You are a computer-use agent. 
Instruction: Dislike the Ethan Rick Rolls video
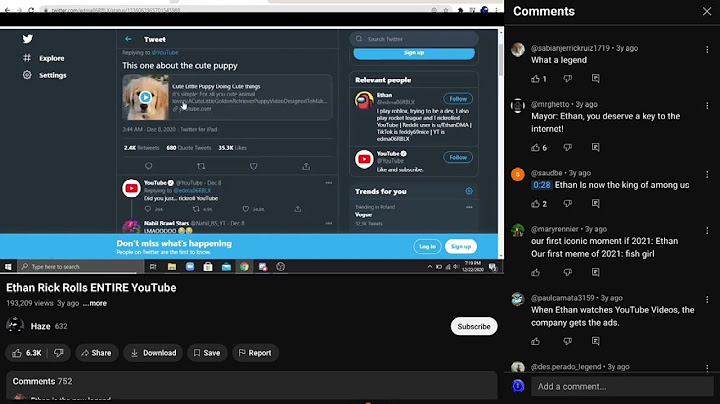coord(59,353)
